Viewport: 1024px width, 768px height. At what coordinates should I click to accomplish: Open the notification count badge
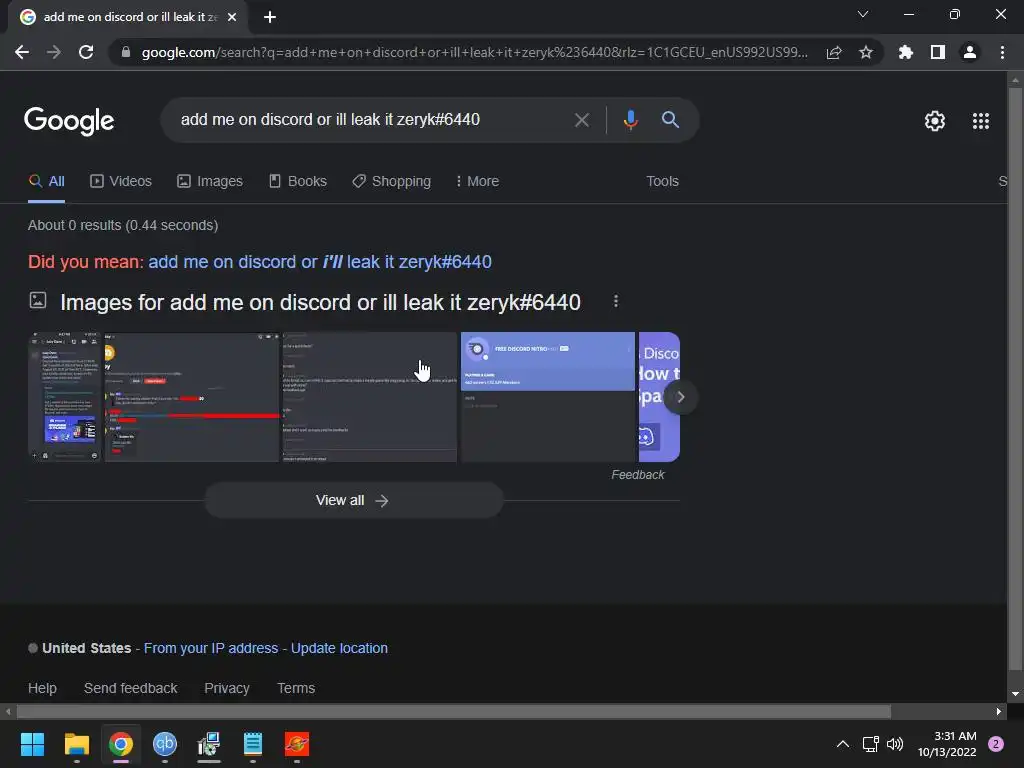pos(996,744)
